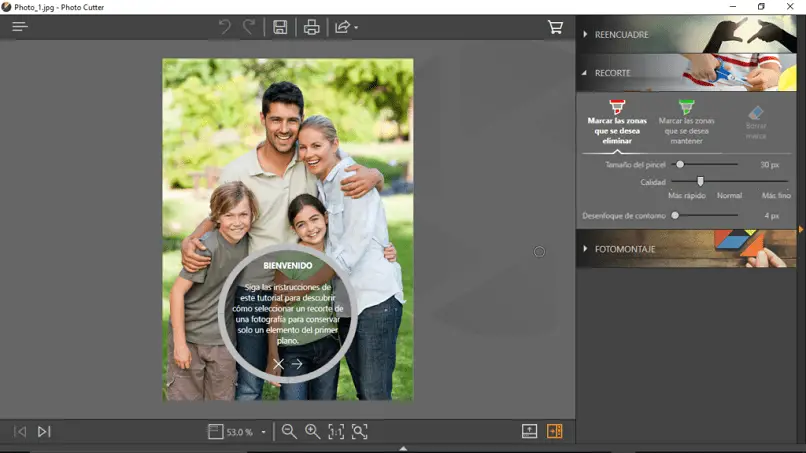
Task: Adjust the Tamaño del pincel slider
Action: (x=705, y=165)
